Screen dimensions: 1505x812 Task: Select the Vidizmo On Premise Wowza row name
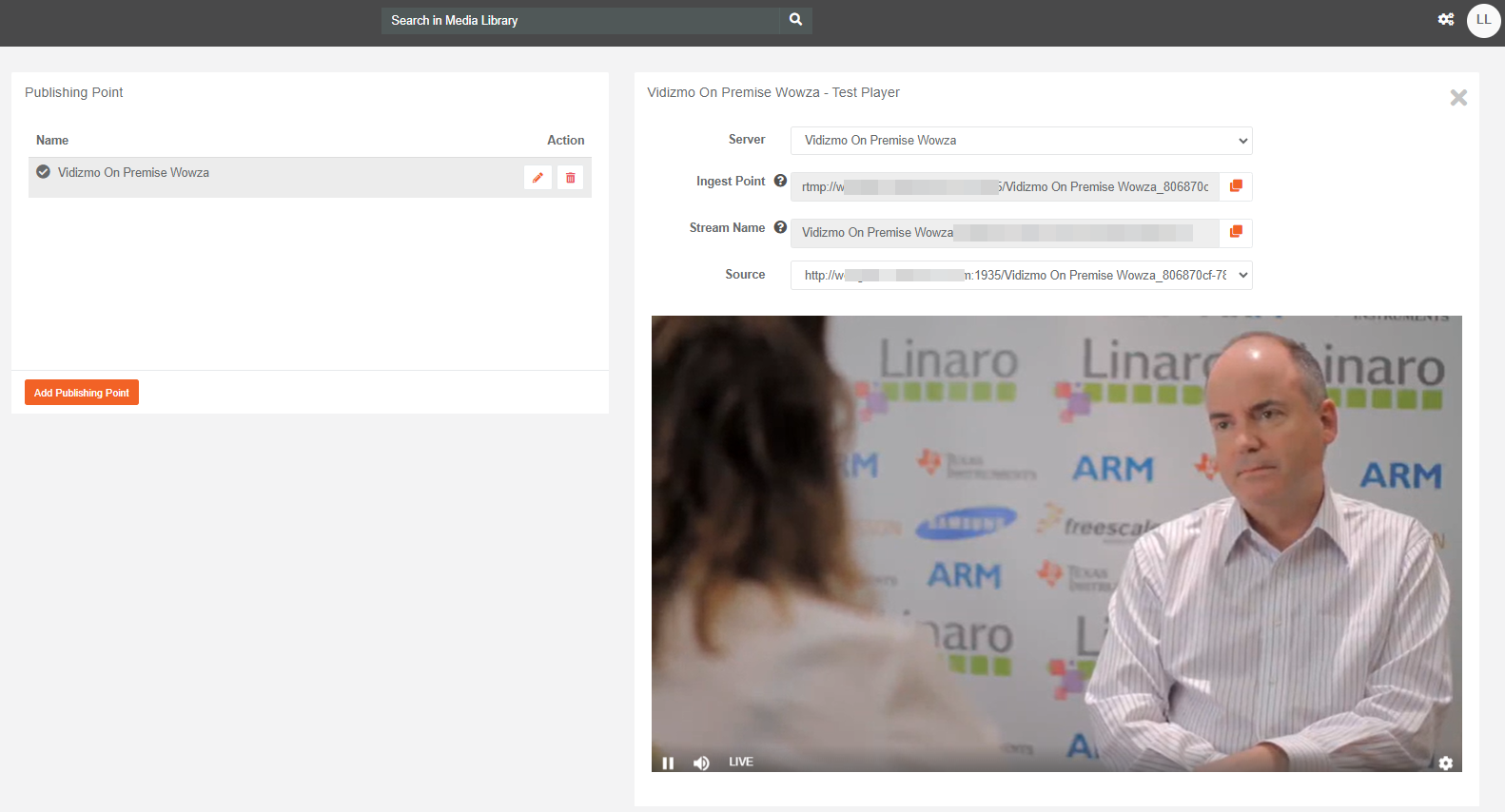133,173
